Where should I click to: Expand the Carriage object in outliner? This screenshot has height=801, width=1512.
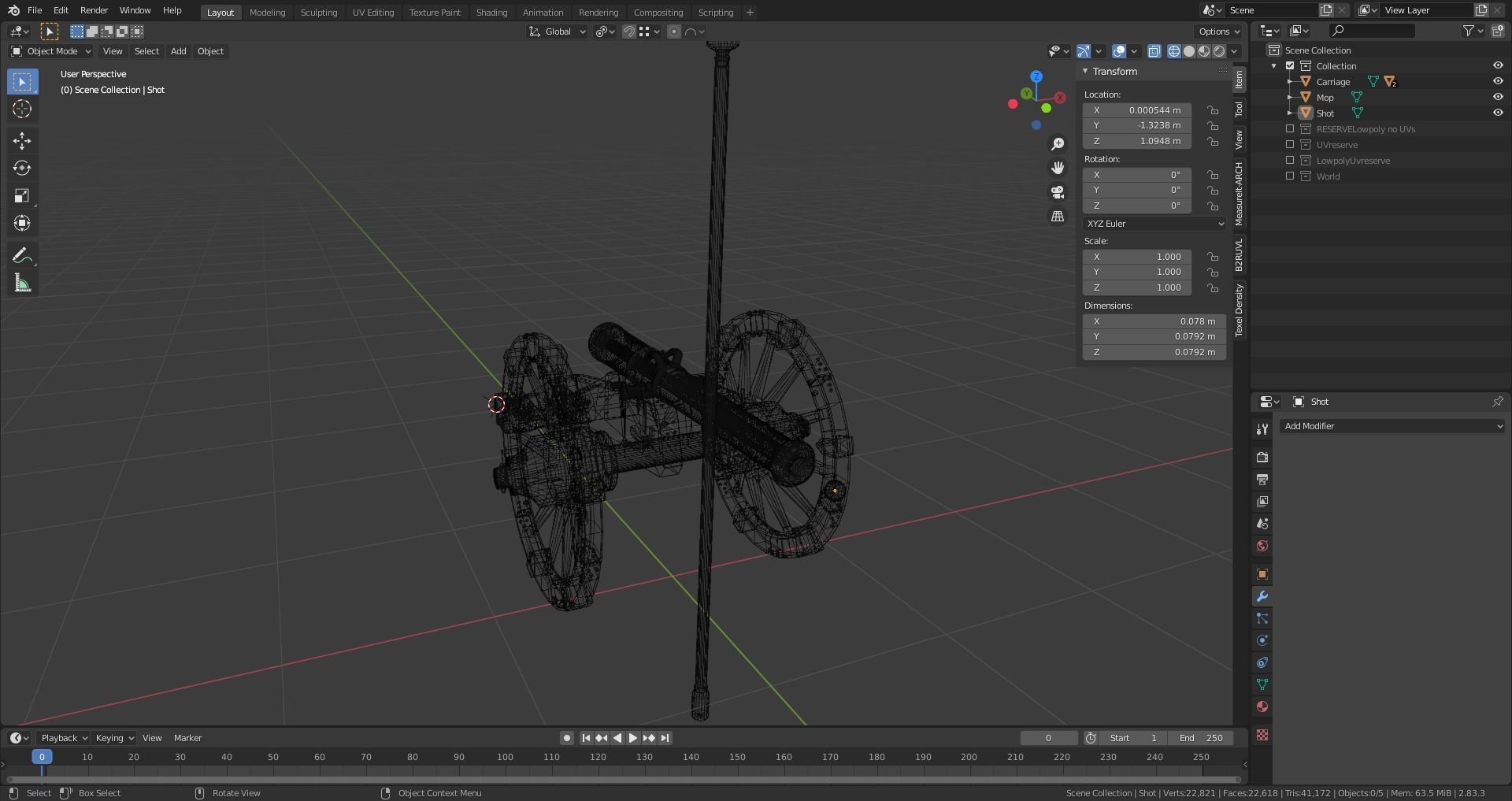click(x=1289, y=82)
